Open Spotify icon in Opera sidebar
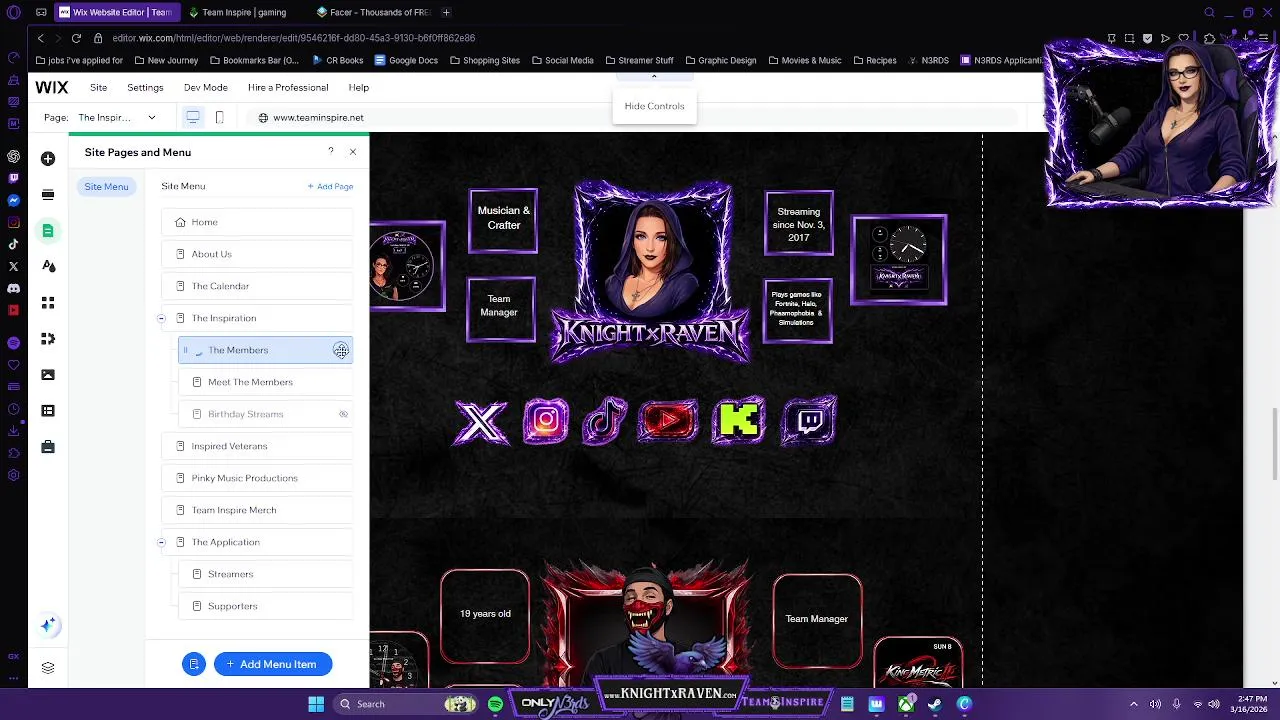Screen dimensions: 1280x720 [13, 343]
